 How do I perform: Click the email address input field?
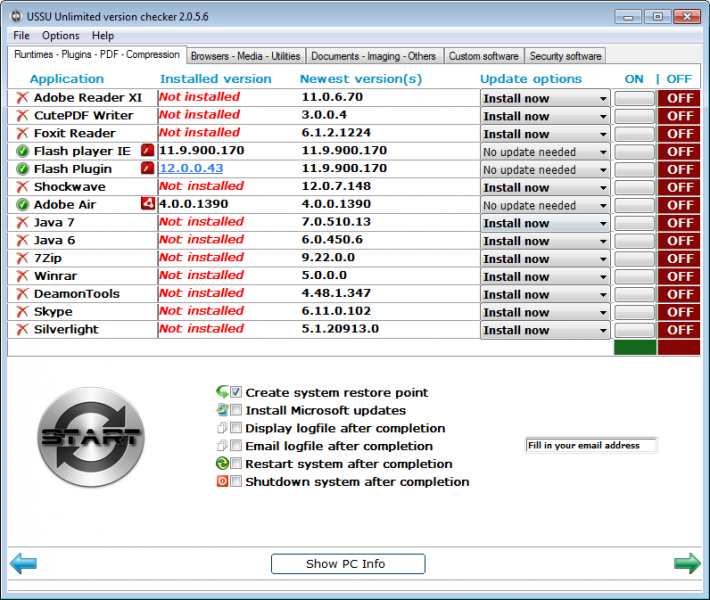pyautogui.click(x=591, y=446)
